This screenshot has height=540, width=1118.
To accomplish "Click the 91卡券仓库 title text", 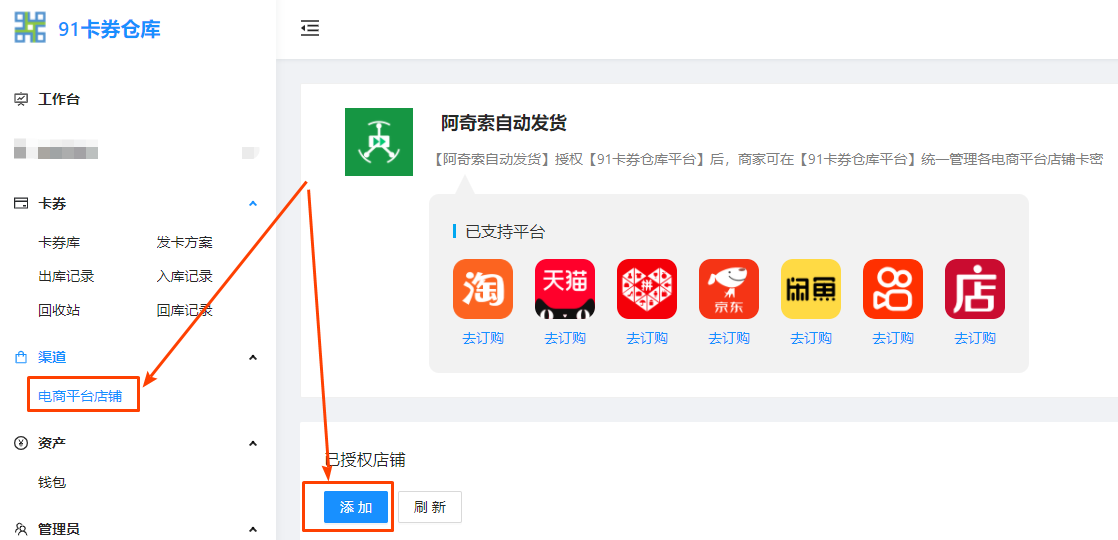I will [109, 29].
